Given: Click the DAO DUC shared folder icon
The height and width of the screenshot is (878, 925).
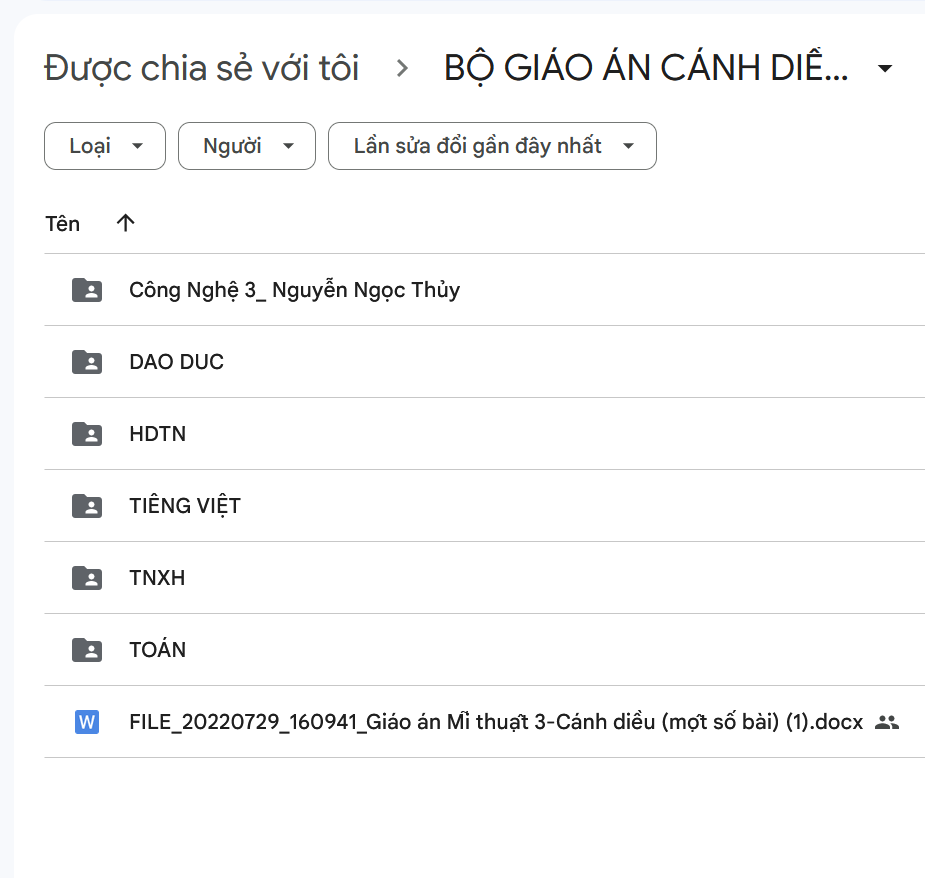Looking at the screenshot, I should (87, 362).
